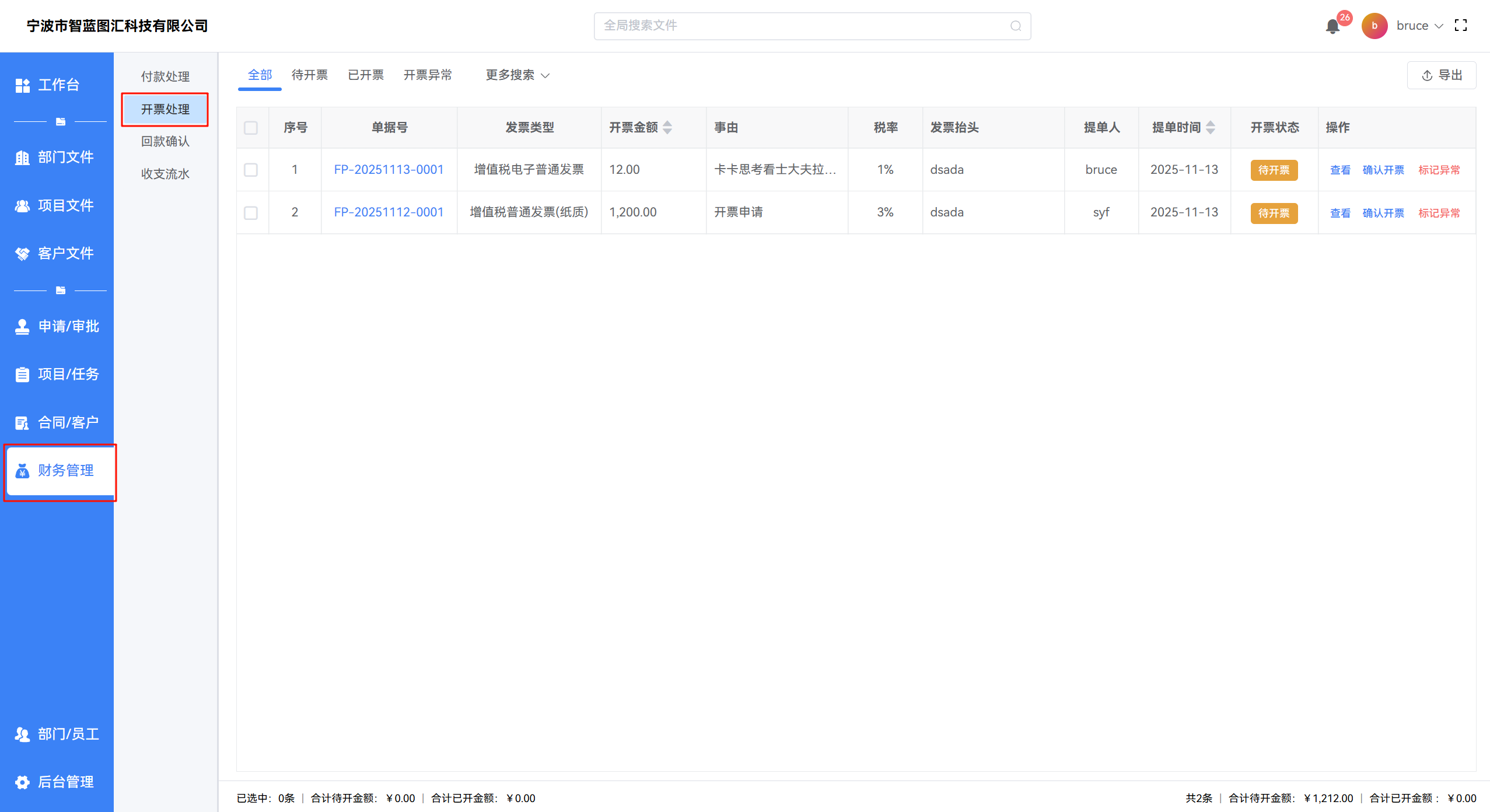Open 部门文件 building icon in sidebar
This screenshot has height=812, width=1490.
[22, 157]
